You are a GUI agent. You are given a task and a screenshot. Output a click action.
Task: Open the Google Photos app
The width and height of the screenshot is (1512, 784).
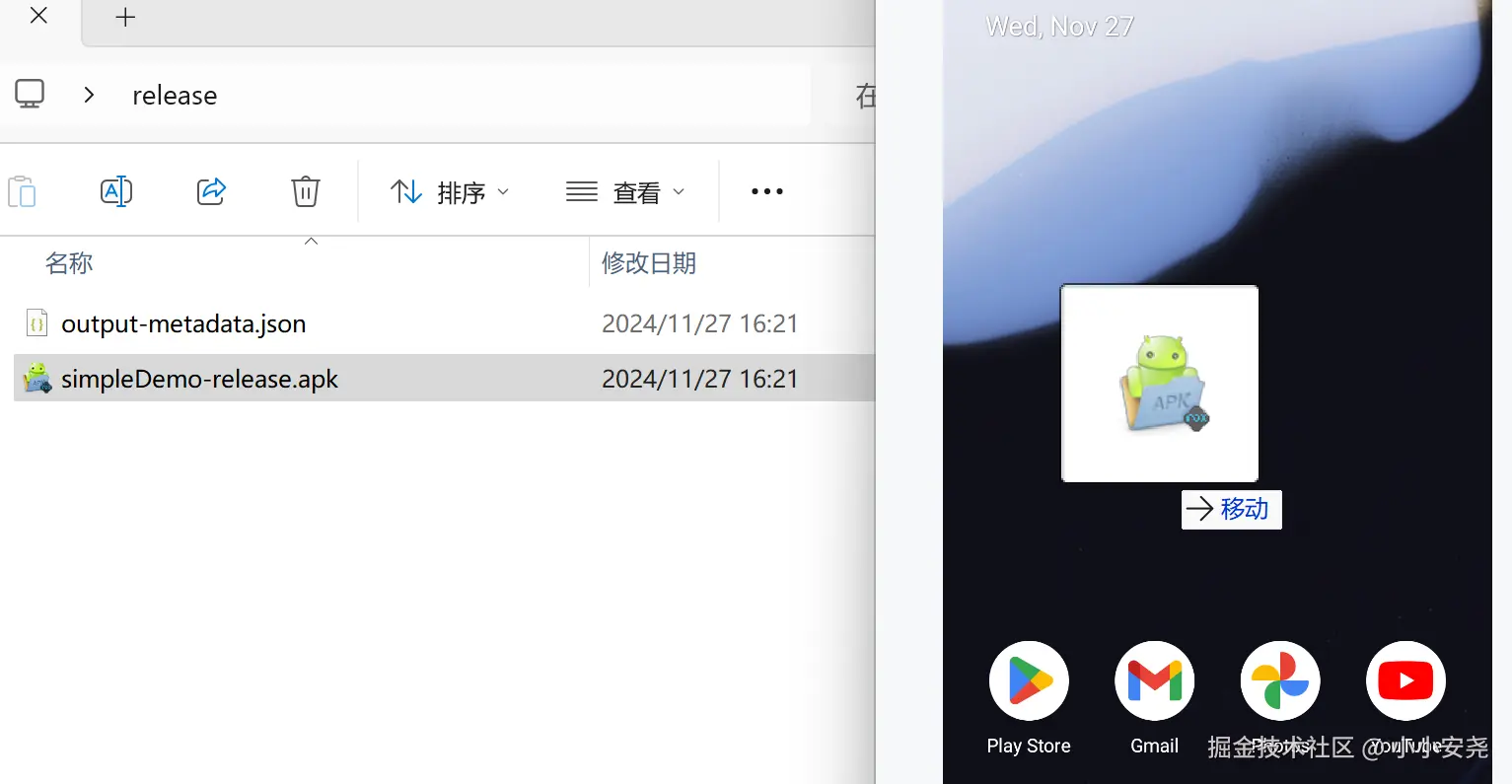pos(1279,680)
